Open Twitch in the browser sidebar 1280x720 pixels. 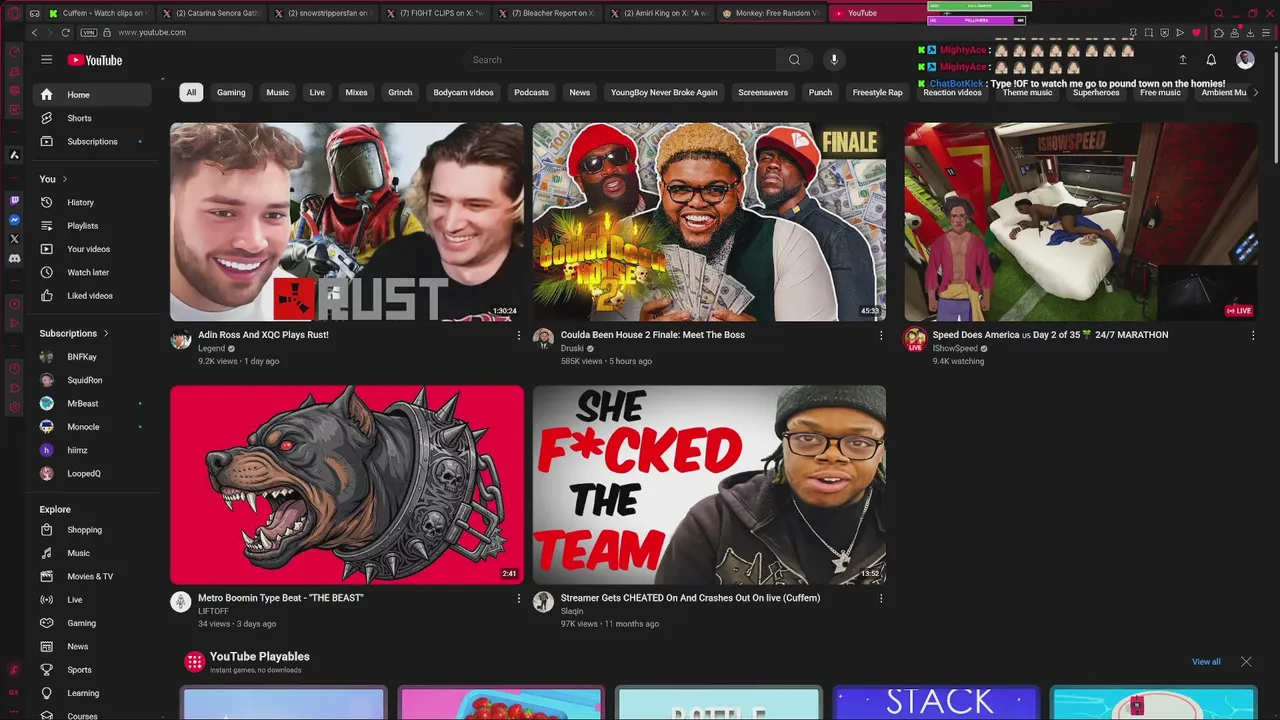(14, 201)
